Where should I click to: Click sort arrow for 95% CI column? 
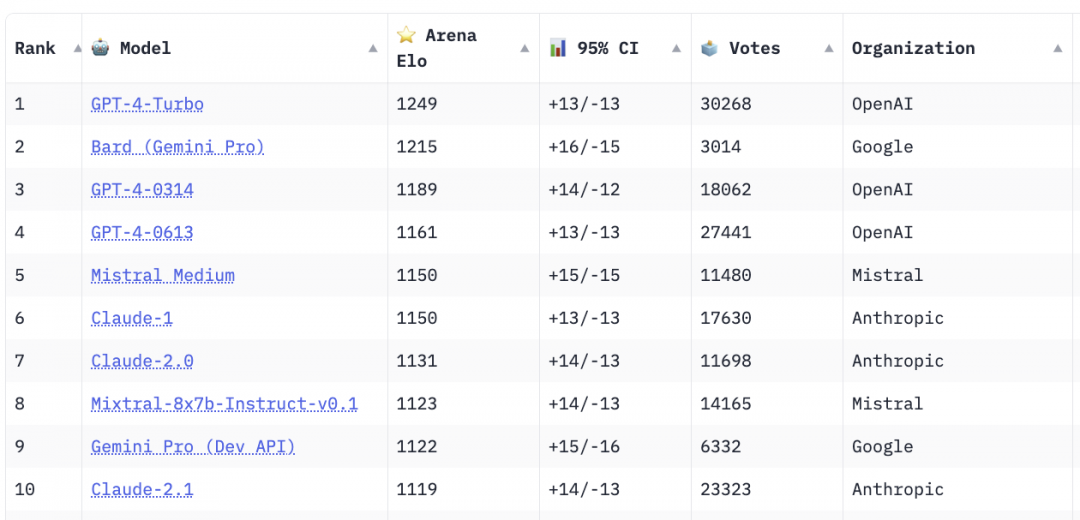[676, 48]
